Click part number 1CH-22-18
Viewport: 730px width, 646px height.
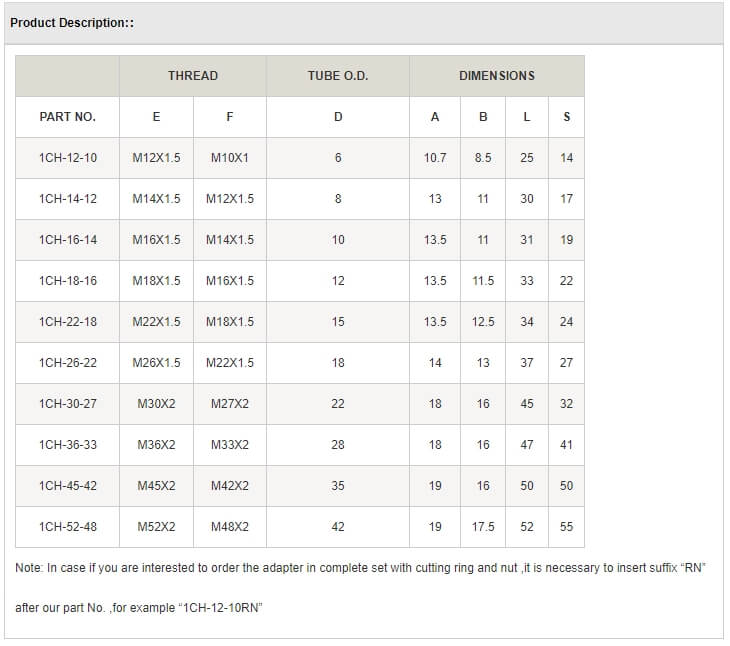[68, 322]
